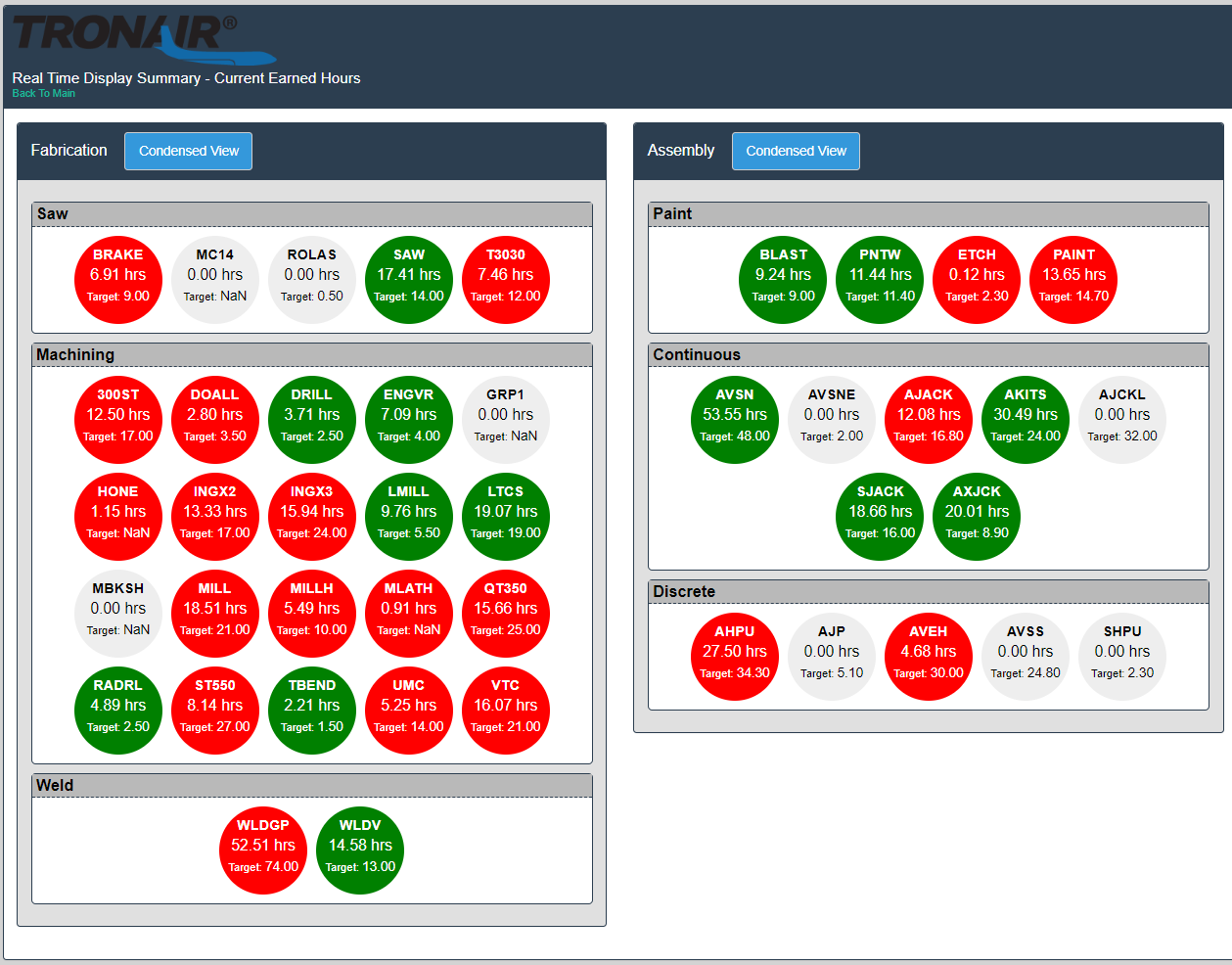Click the LMILL work center circle
Viewport: 1232px width, 965px height.
[x=409, y=517]
